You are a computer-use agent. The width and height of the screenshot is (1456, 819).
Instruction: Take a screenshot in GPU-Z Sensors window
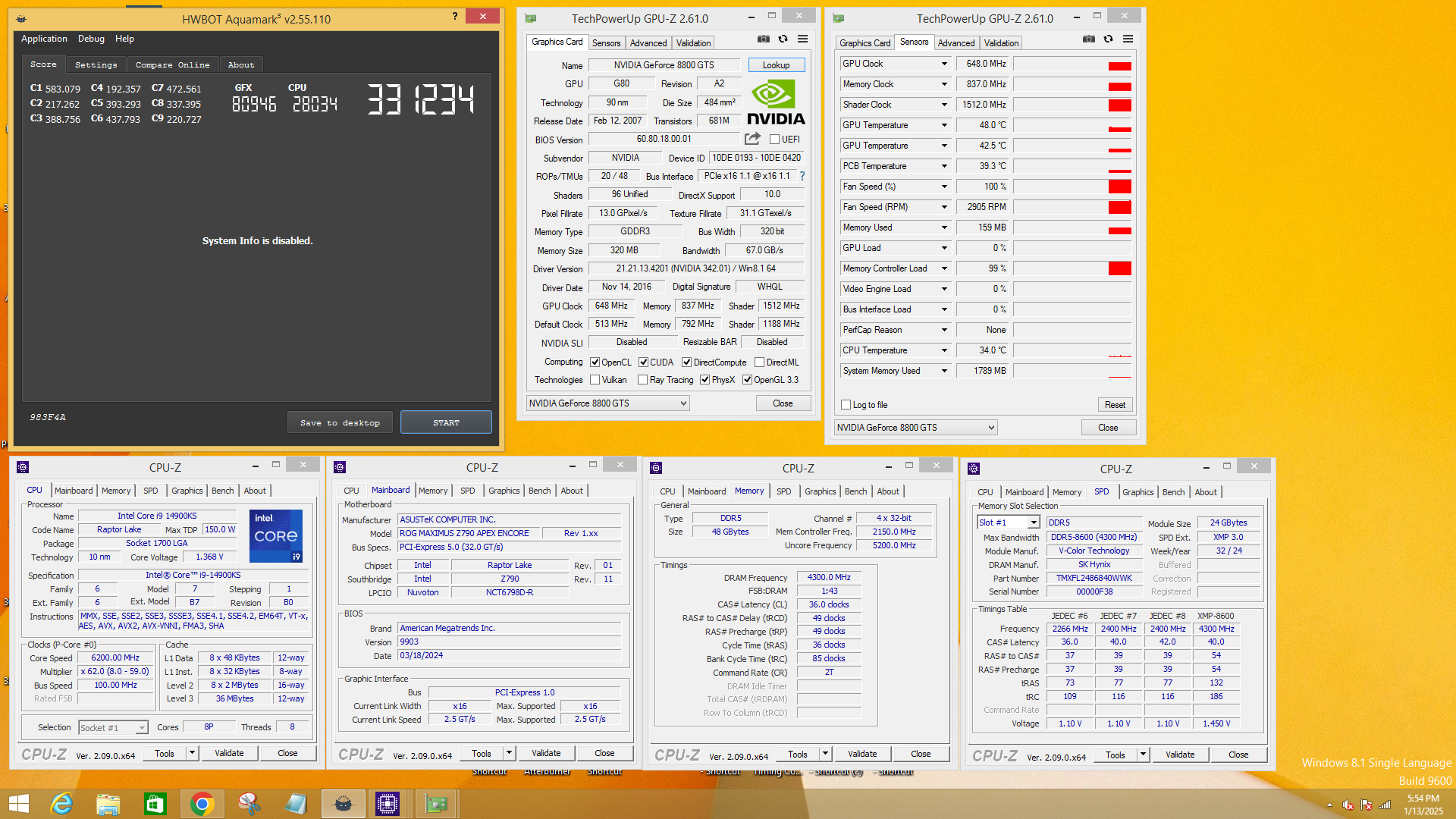(x=1088, y=39)
